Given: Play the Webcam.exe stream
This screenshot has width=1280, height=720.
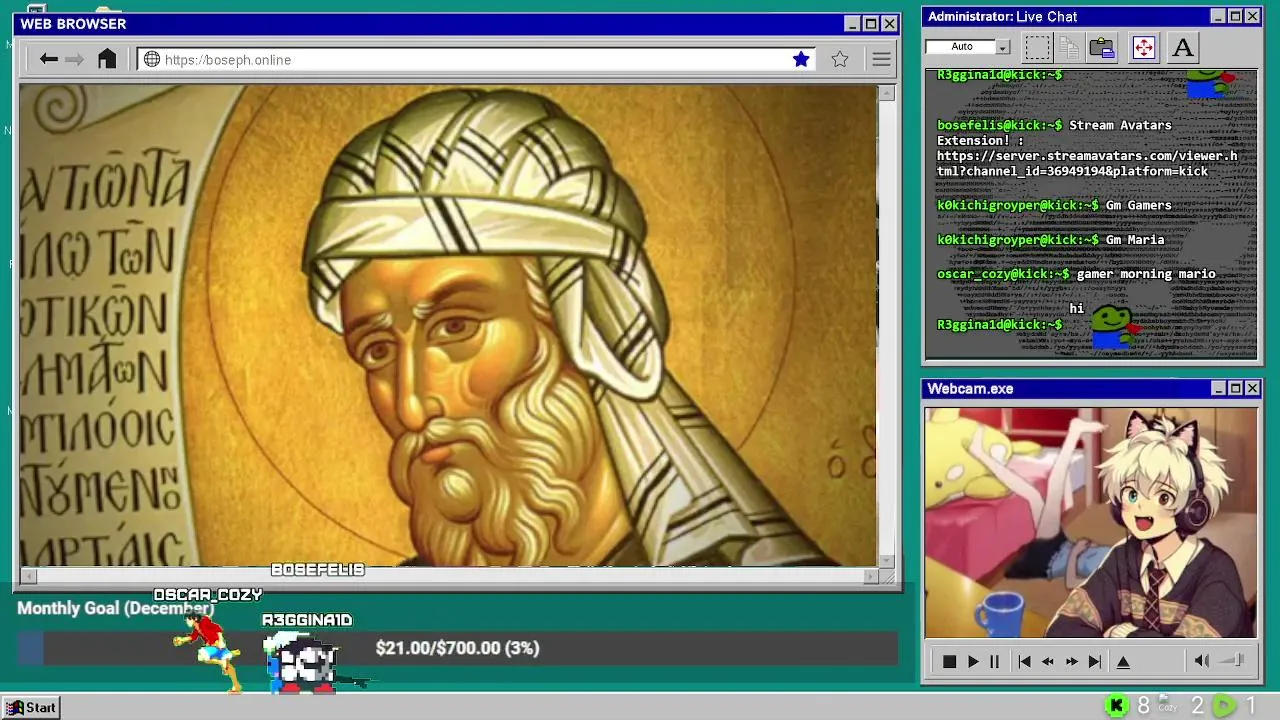Looking at the screenshot, I should [x=973, y=661].
